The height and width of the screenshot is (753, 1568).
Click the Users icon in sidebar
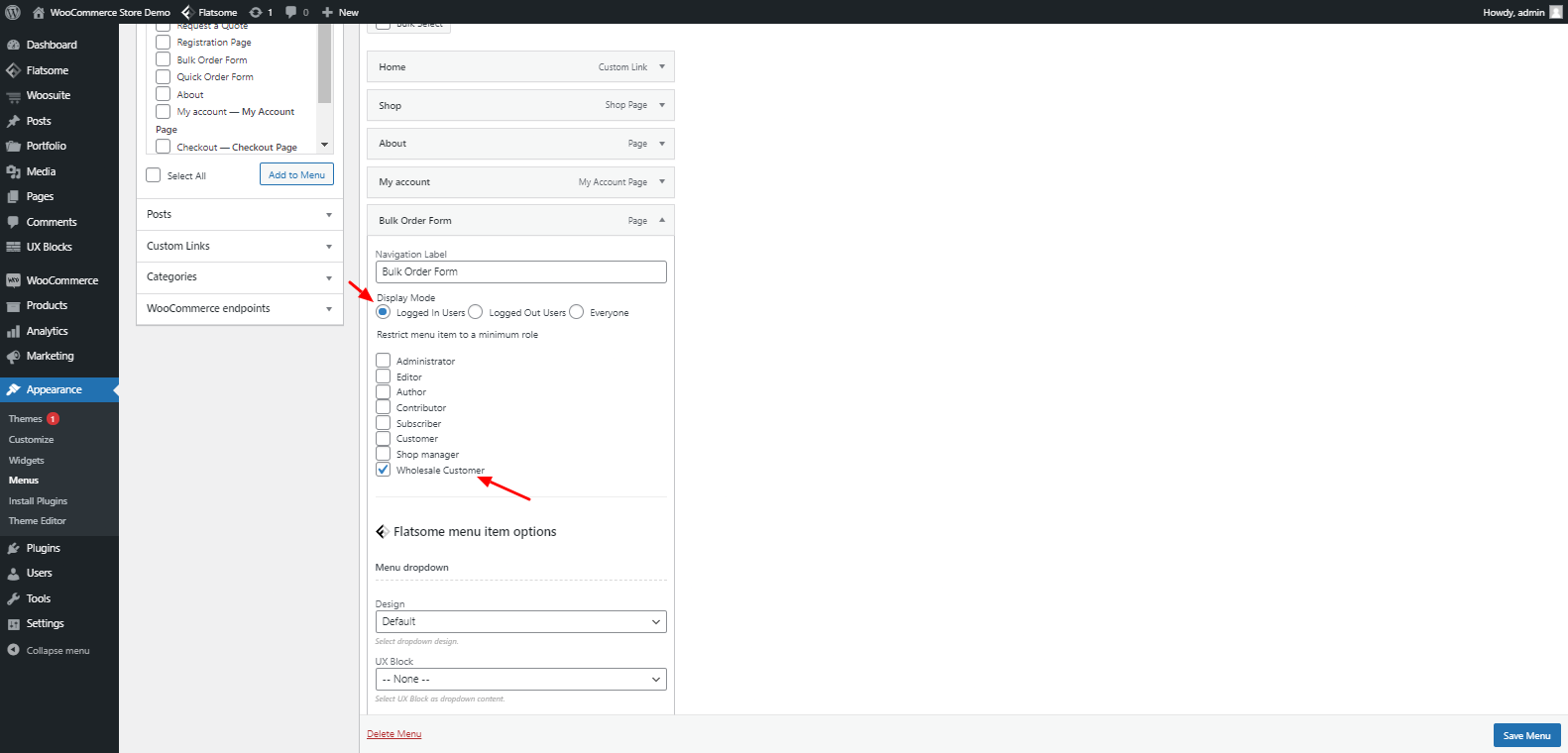pyautogui.click(x=13, y=573)
